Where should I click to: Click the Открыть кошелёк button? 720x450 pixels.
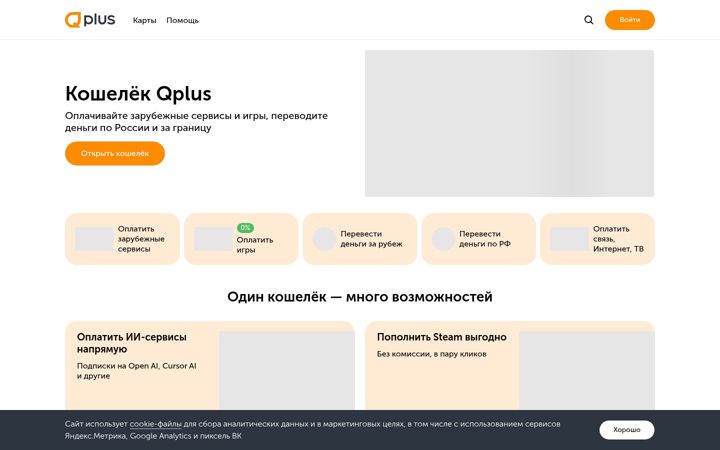(x=115, y=153)
